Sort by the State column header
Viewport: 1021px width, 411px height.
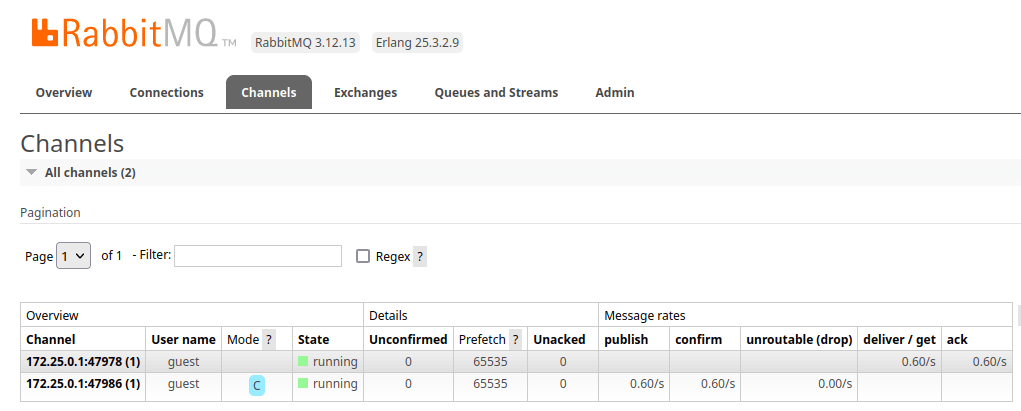point(313,339)
